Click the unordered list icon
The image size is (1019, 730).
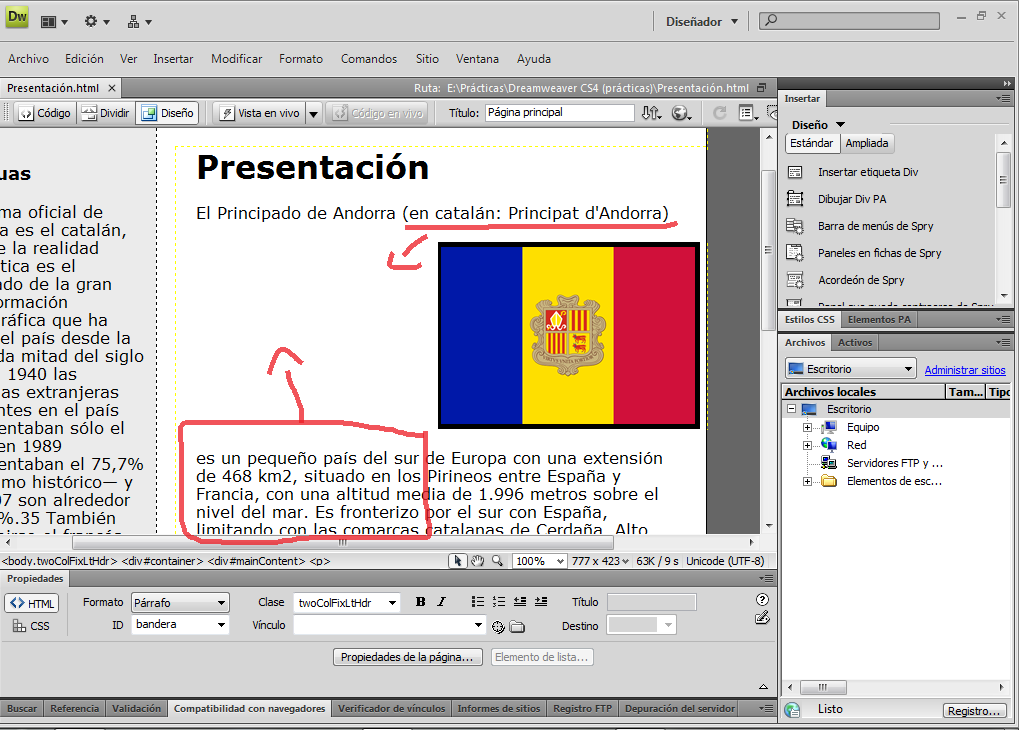pos(478,602)
